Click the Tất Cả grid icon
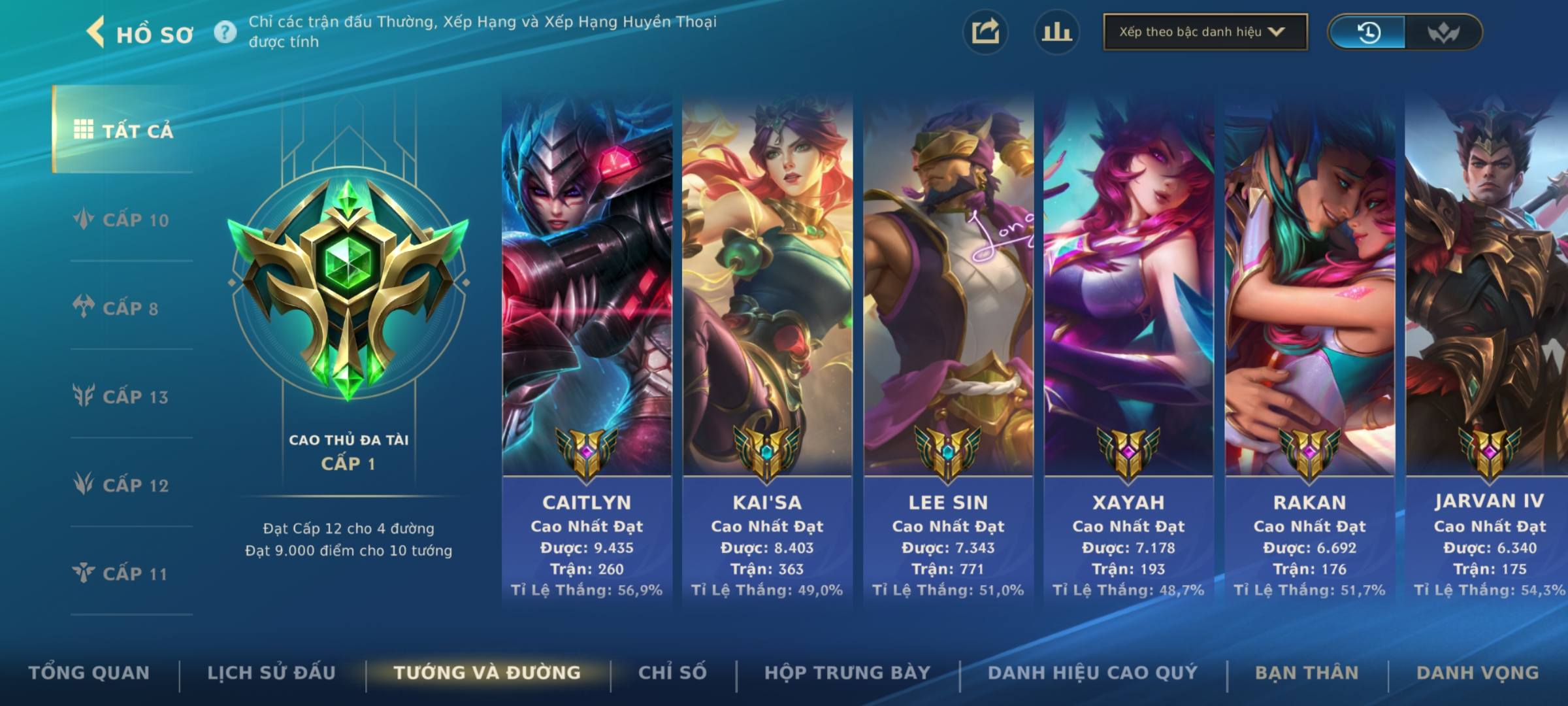 [x=84, y=129]
